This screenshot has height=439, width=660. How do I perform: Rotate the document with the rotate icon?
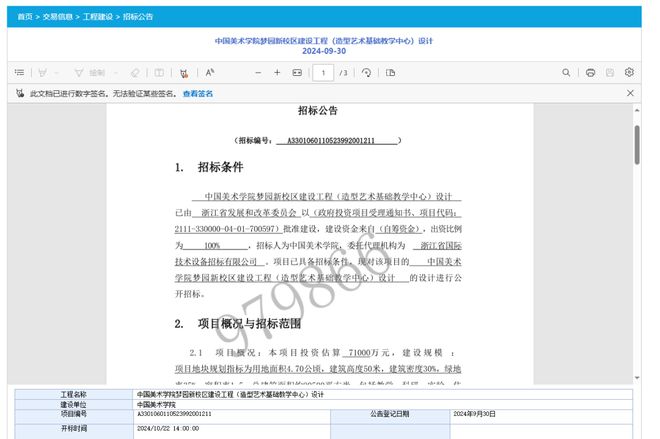click(x=366, y=73)
